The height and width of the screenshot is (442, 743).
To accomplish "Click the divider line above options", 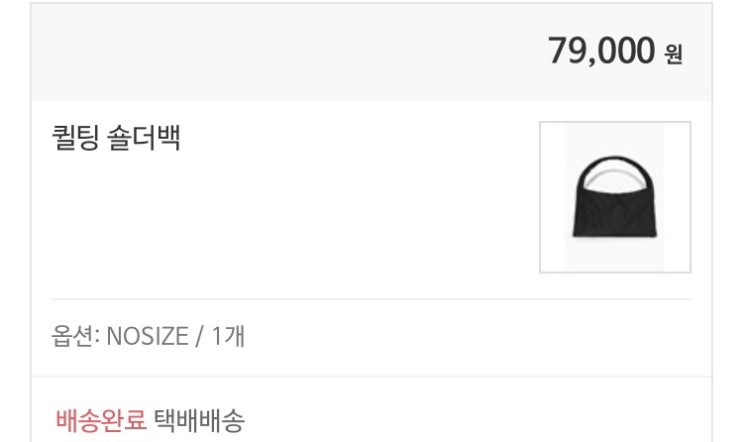I will (372, 299).
